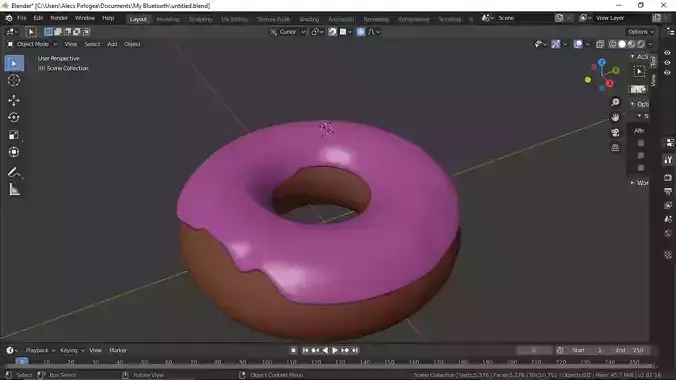Switch to solid shading mode
This screenshot has height=380, width=676.
pyautogui.click(x=622, y=44)
